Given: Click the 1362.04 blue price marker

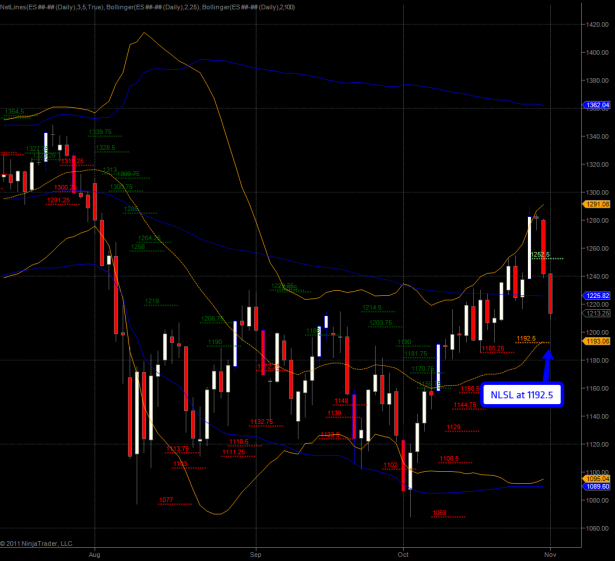Looking at the screenshot, I should (596, 104).
